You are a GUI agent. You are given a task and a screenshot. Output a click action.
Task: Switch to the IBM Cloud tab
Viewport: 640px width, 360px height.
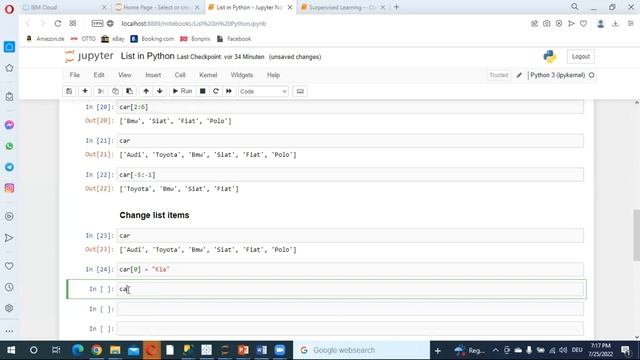pyautogui.click(x=64, y=7)
